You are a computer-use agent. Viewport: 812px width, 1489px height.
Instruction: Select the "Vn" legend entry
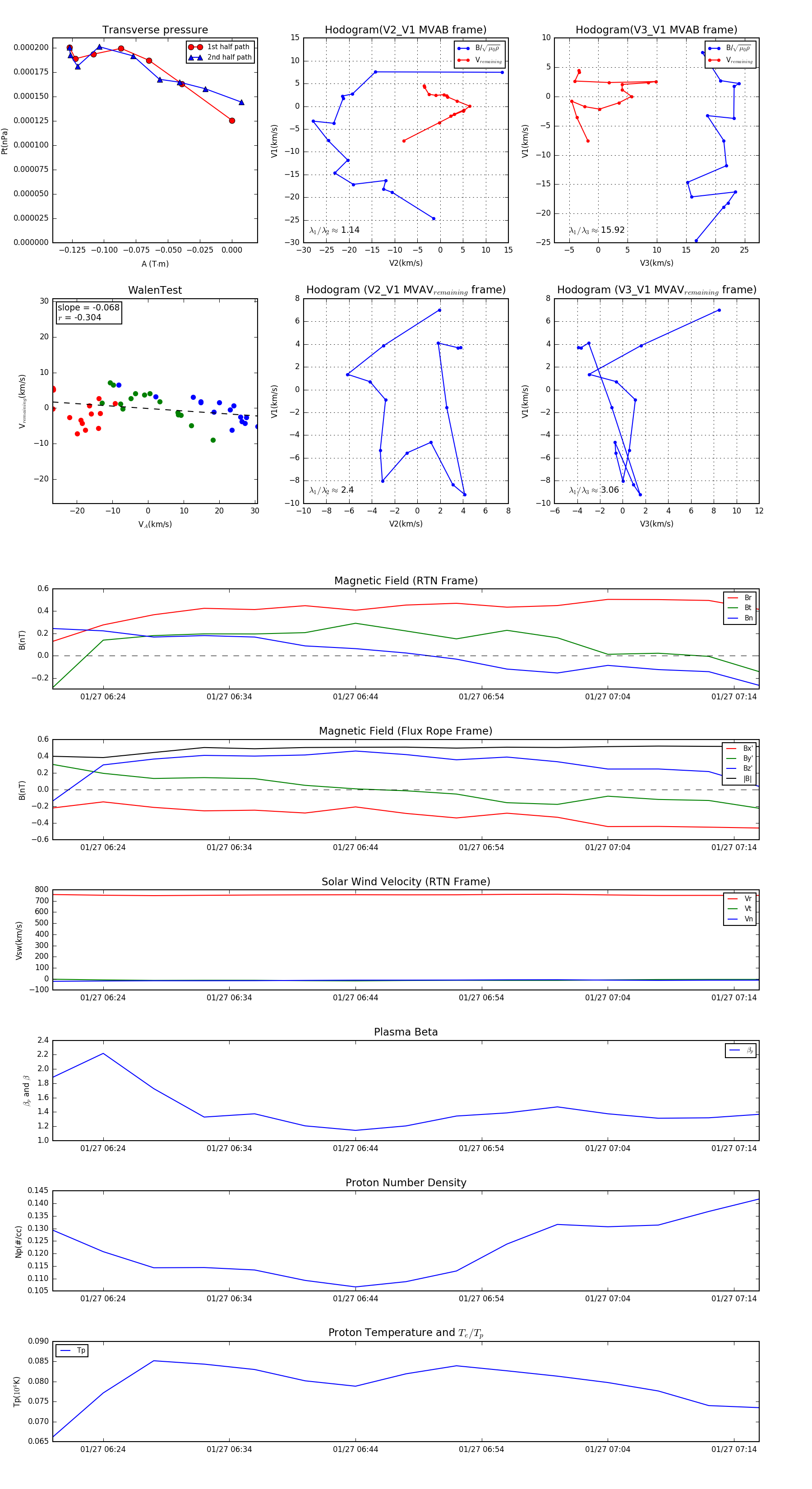pos(740,919)
